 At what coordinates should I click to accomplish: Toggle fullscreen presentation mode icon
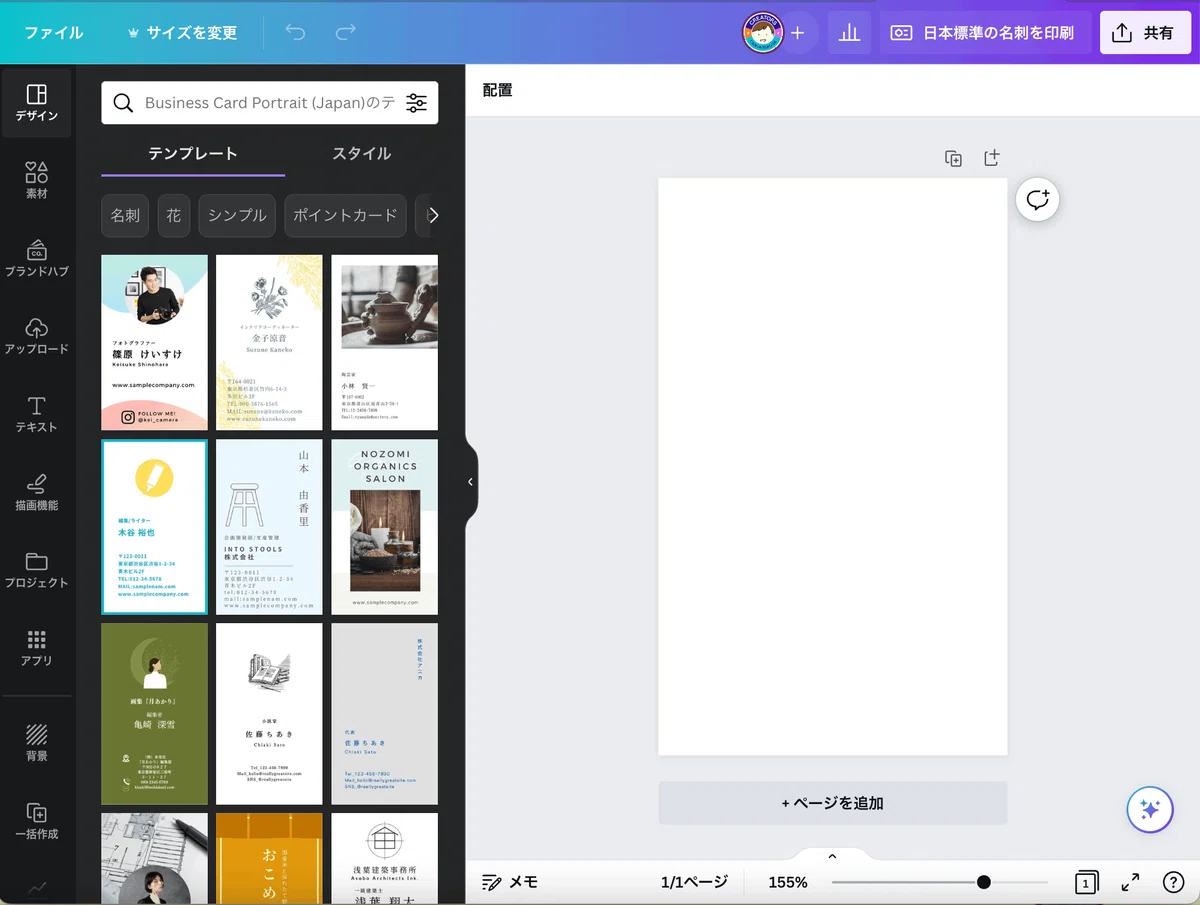pos(1130,882)
